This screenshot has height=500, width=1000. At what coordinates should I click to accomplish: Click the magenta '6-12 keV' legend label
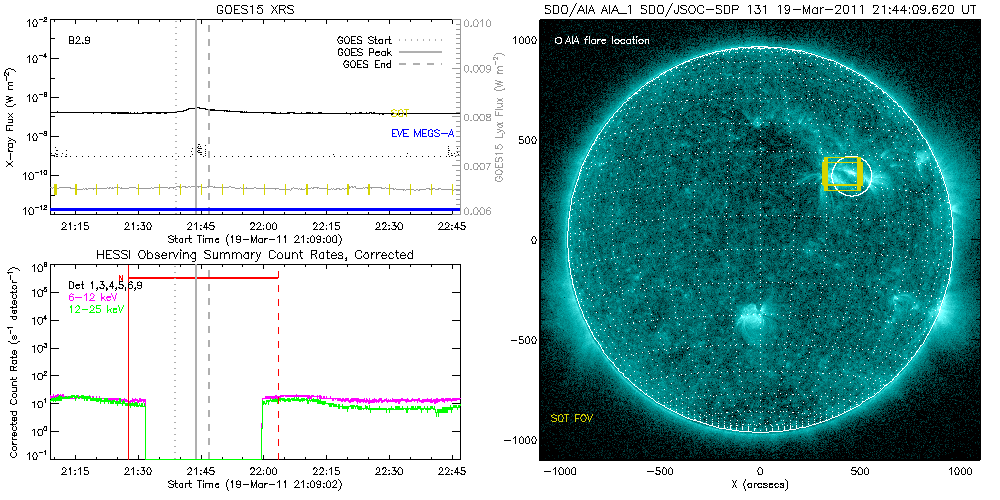pos(88,298)
